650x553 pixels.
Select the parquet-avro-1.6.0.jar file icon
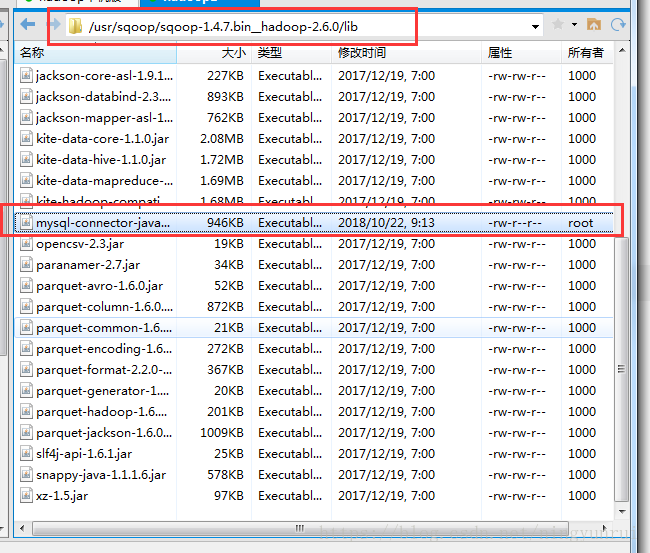(x=26, y=286)
